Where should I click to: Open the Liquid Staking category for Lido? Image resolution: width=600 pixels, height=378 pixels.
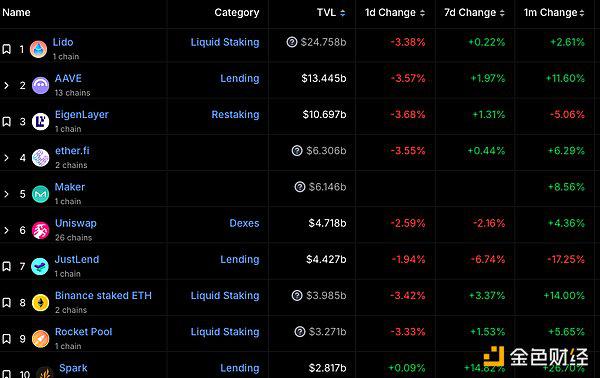click(x=225, y=42)
